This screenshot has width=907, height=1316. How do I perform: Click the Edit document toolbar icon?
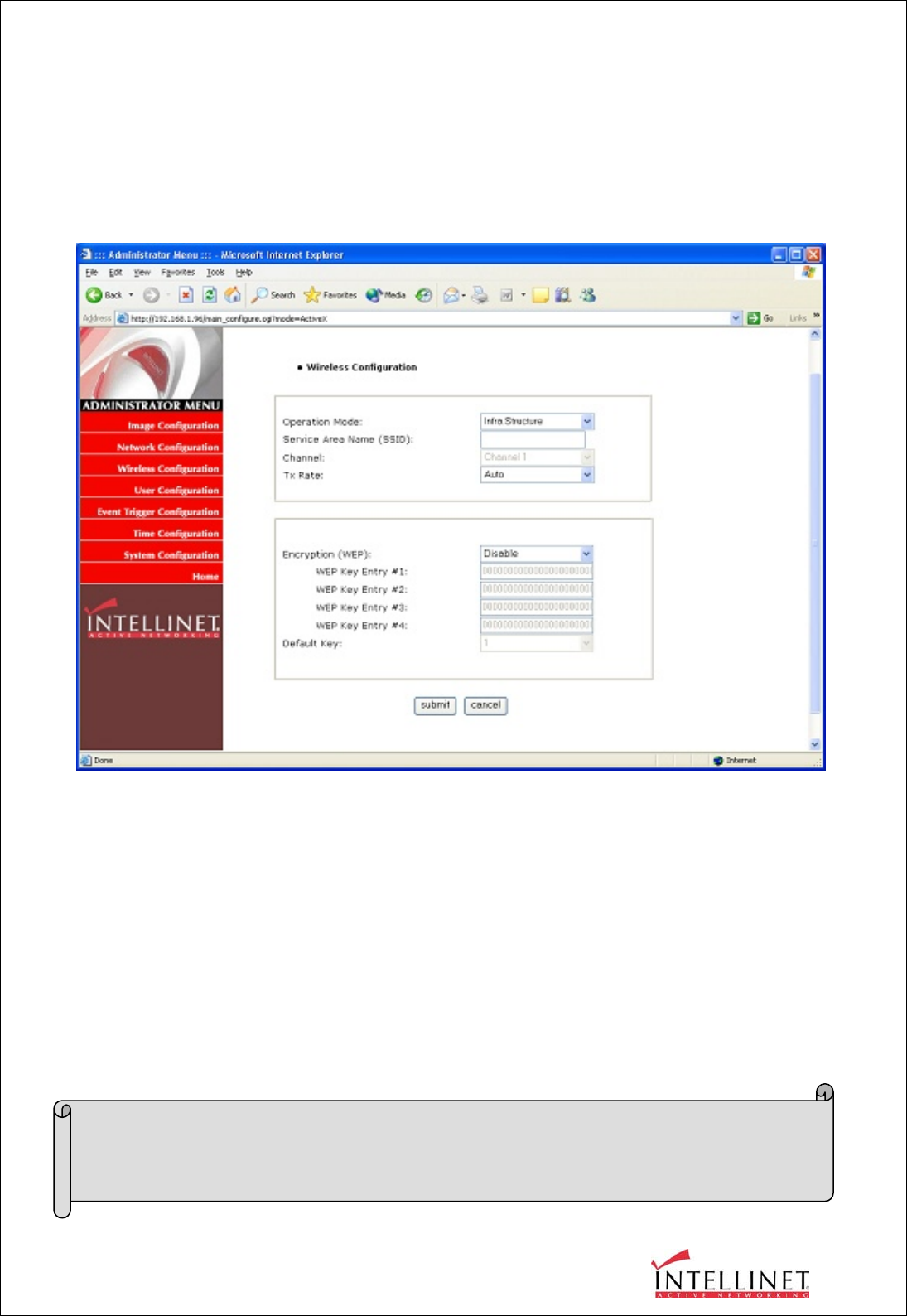click(x=507, y=295)
